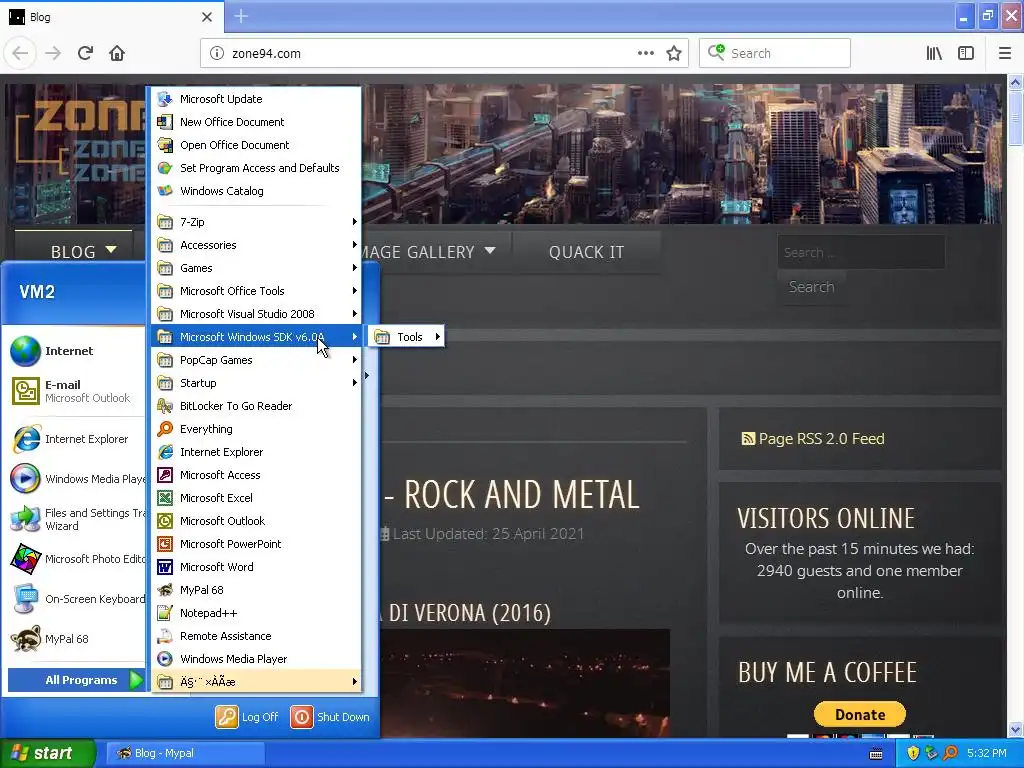Expand the Startup folder
The height and width of the screenshot is (768, 1024).
pos(256,383)
